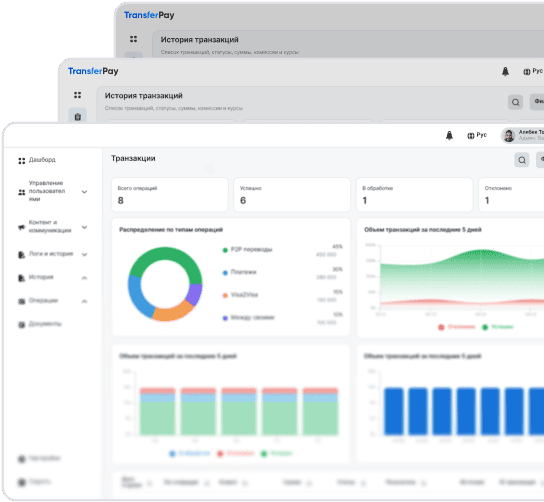Switch language via Рус in the middle window

533,71
